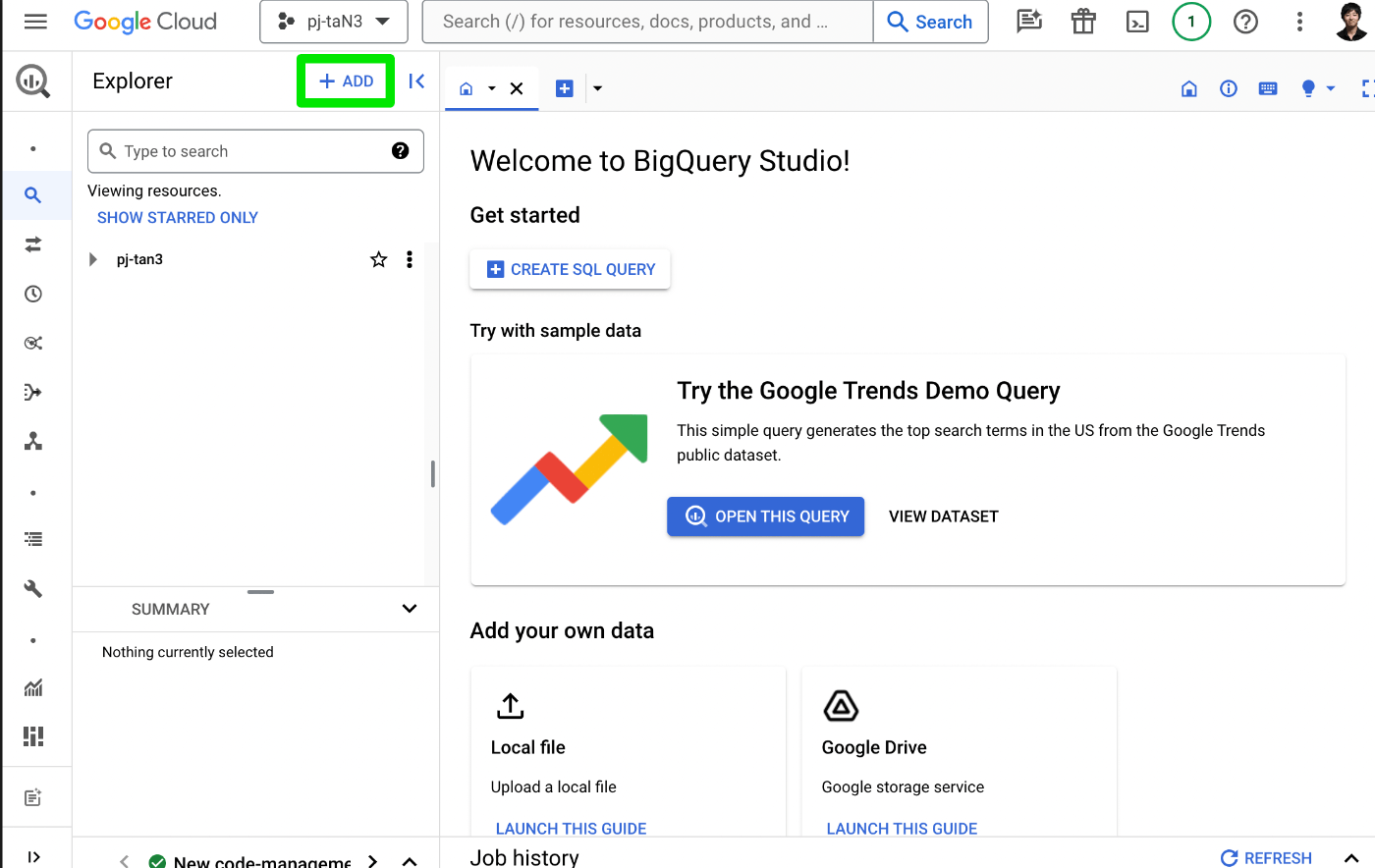Click VIEW DATASET button
Screen dimensions: 1375x868
[x=944, y=516]
